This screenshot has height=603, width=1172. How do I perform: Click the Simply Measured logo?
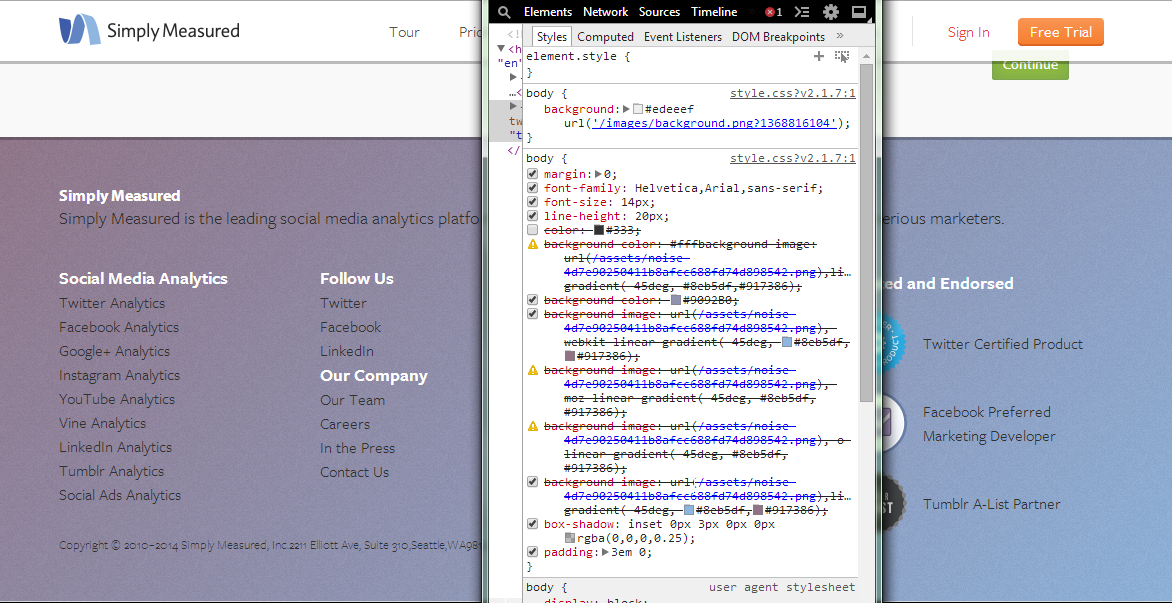coord(149,30)
